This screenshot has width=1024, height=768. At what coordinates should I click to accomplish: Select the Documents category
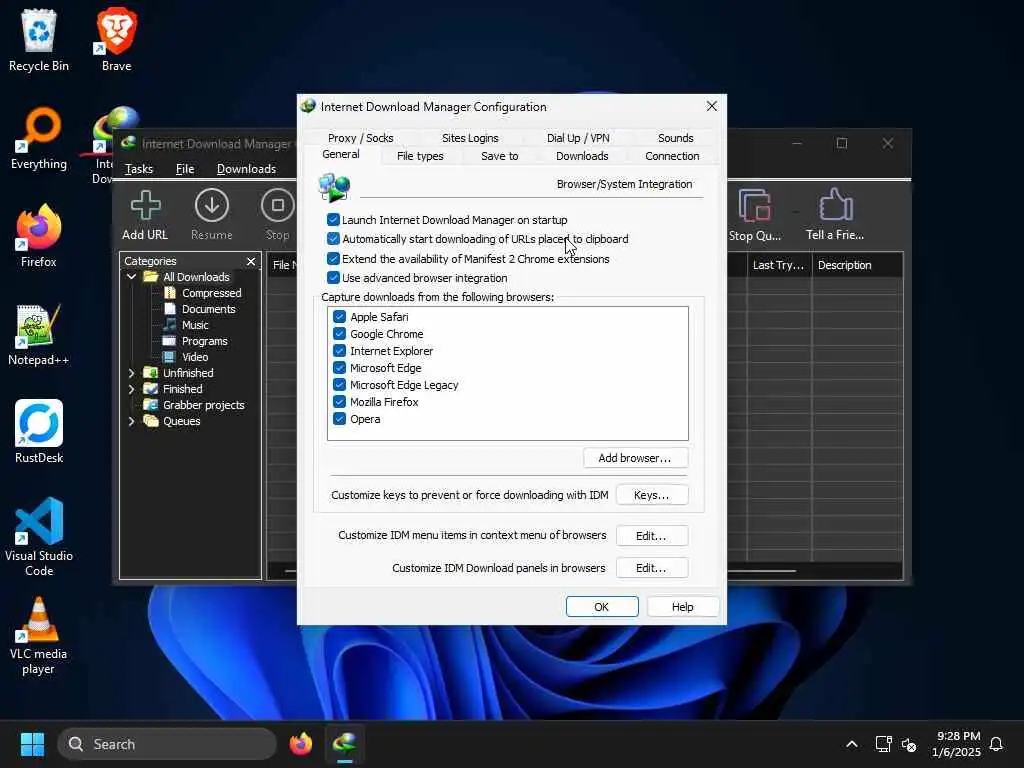point(208,309)
